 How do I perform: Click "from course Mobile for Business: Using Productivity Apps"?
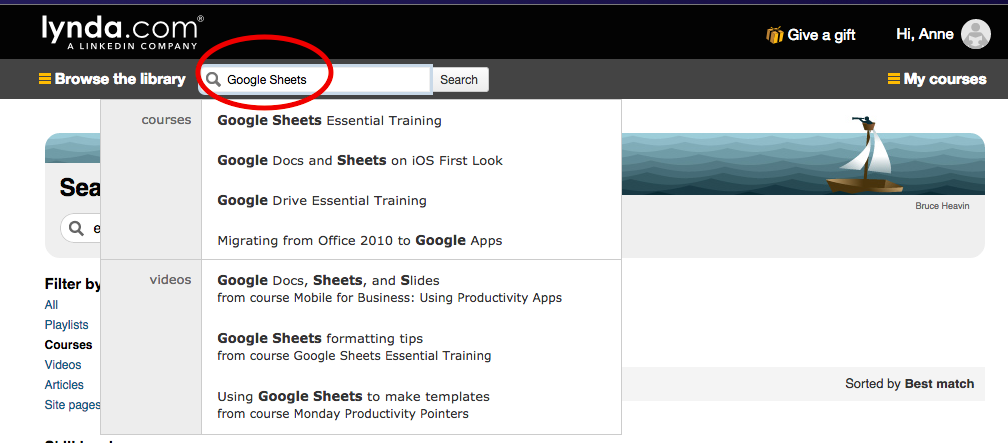[390, 298]
